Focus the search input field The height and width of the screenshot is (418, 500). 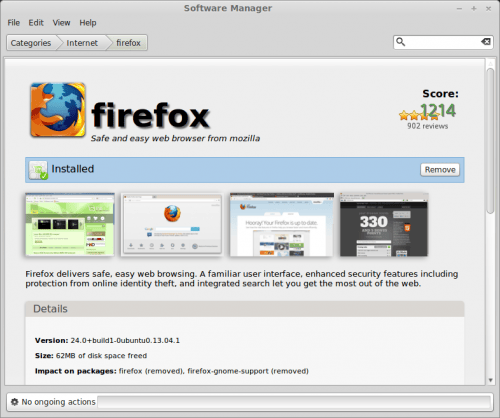(x=443, y=42)
